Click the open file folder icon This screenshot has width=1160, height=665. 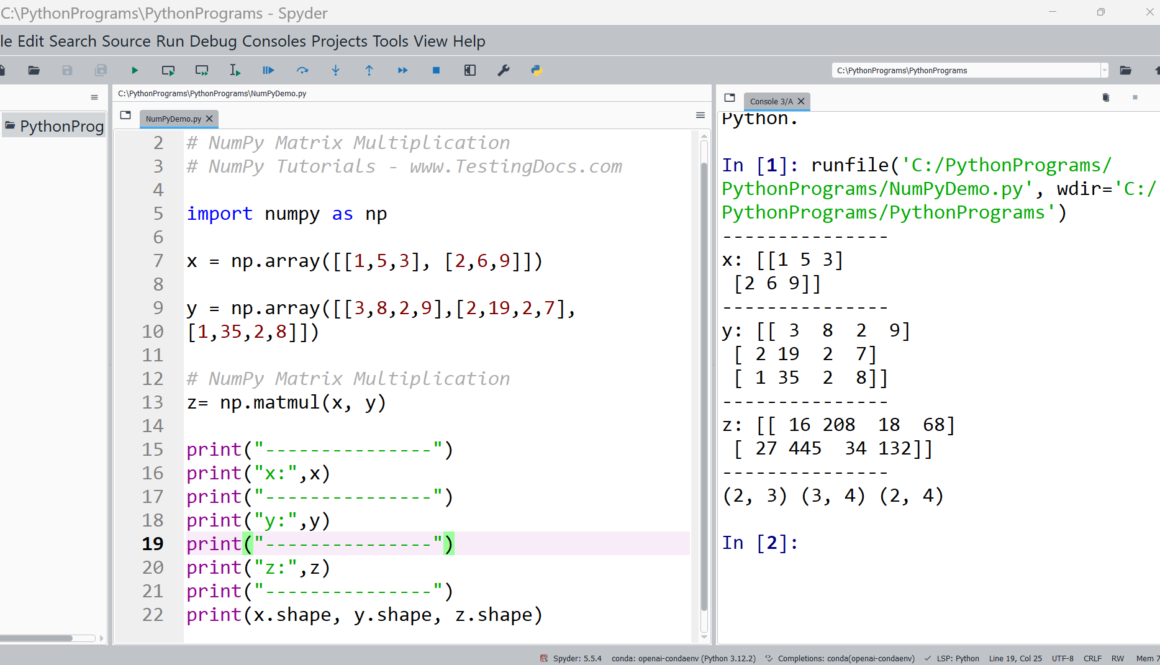(x=34, y=71)
